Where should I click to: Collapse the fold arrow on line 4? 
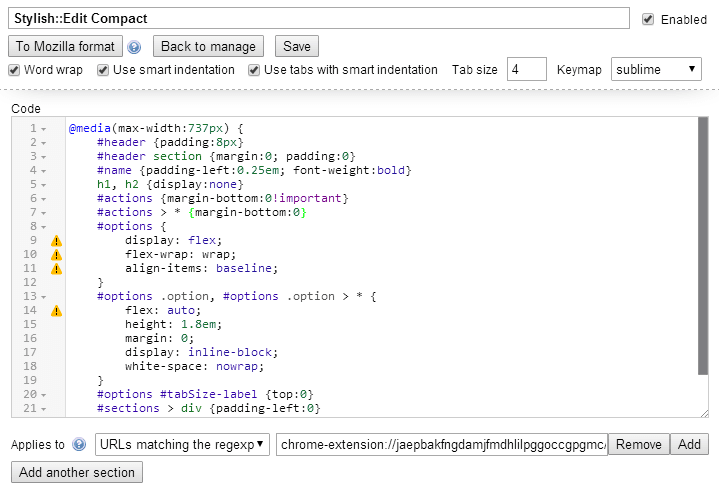tap(44, 171)
